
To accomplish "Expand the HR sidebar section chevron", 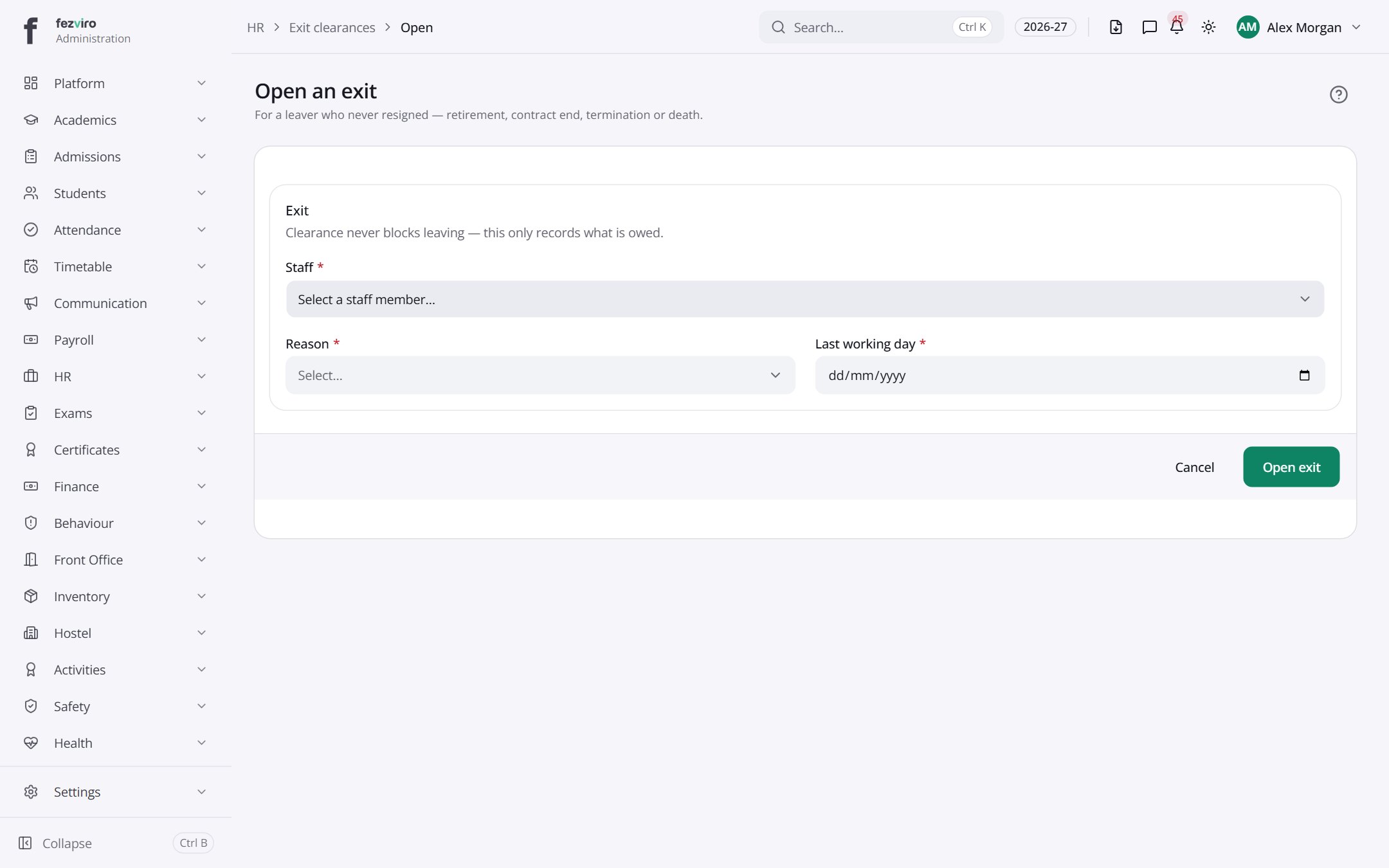I will click(201, 376).
